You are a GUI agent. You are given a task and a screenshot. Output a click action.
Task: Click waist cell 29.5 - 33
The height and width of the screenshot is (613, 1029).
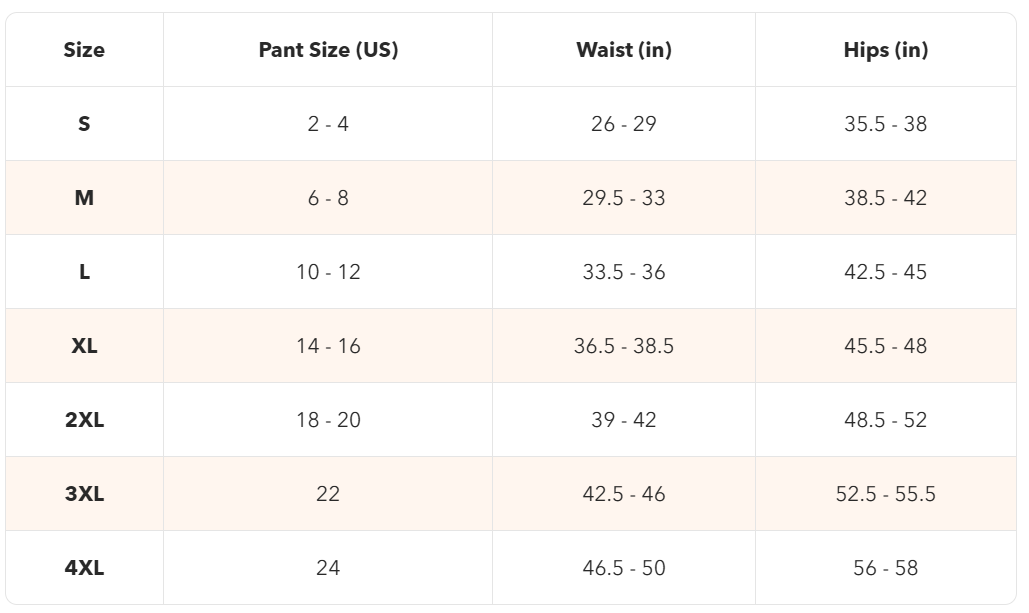tap(624, 198)
